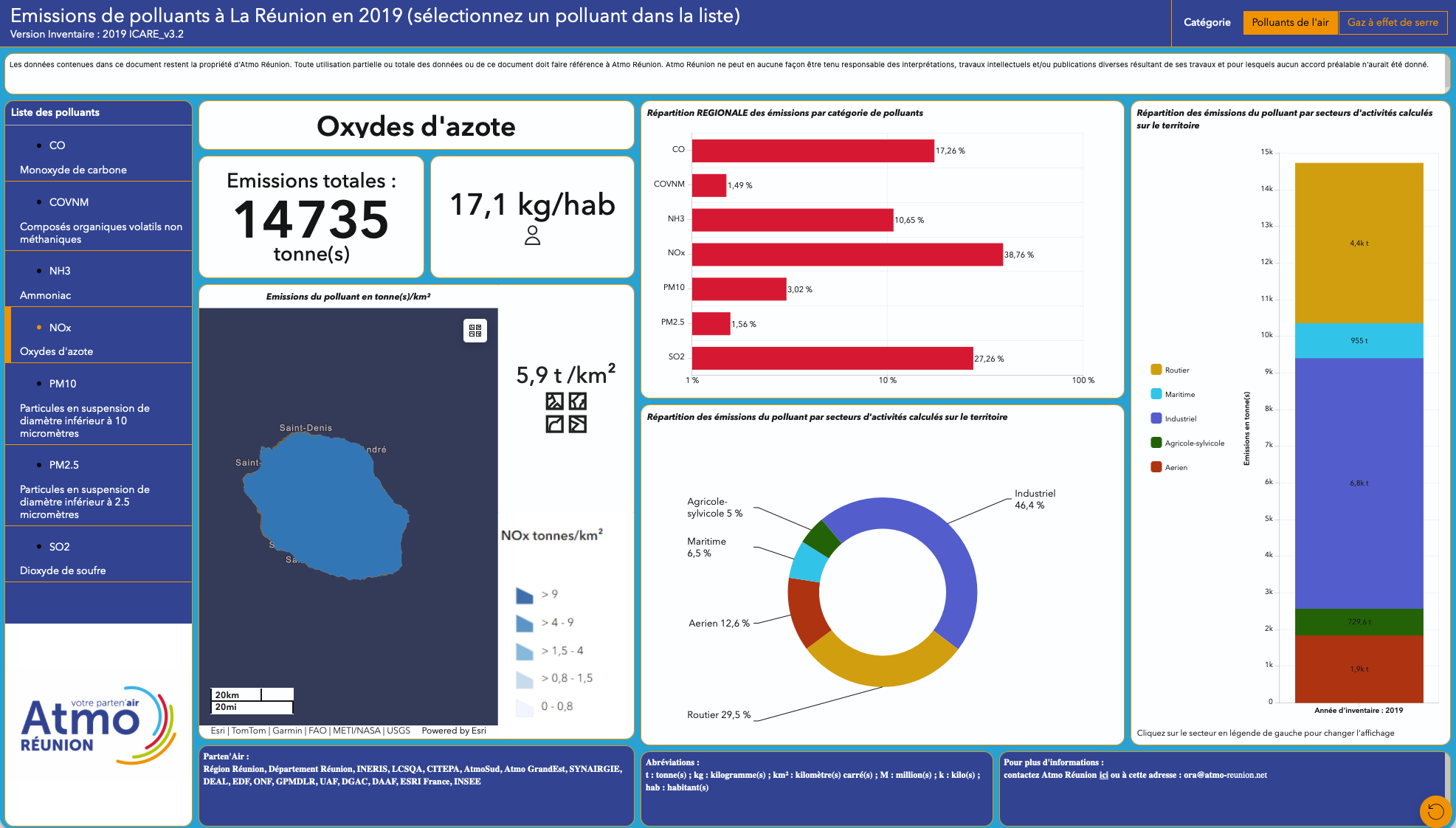Viewport: 1456px width, 828px height.
Task: Toggle the Routier series in the chart legend
Action: [1170, 370]
